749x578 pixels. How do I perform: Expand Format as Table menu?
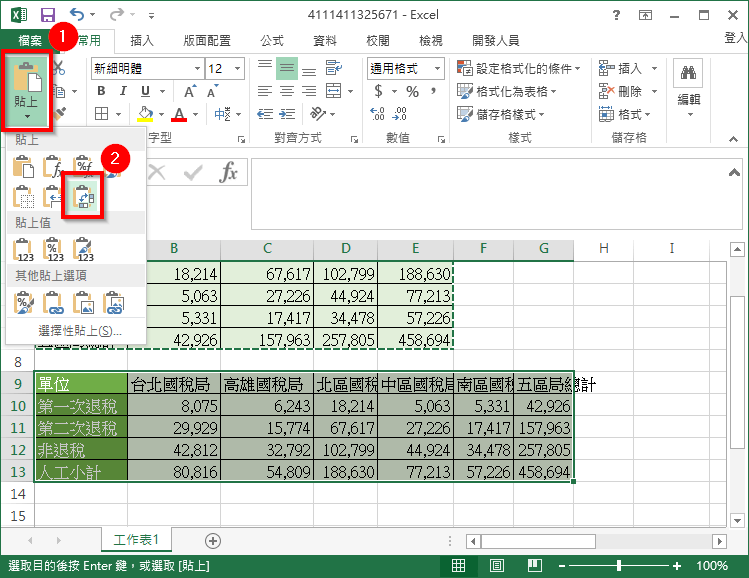507,91
